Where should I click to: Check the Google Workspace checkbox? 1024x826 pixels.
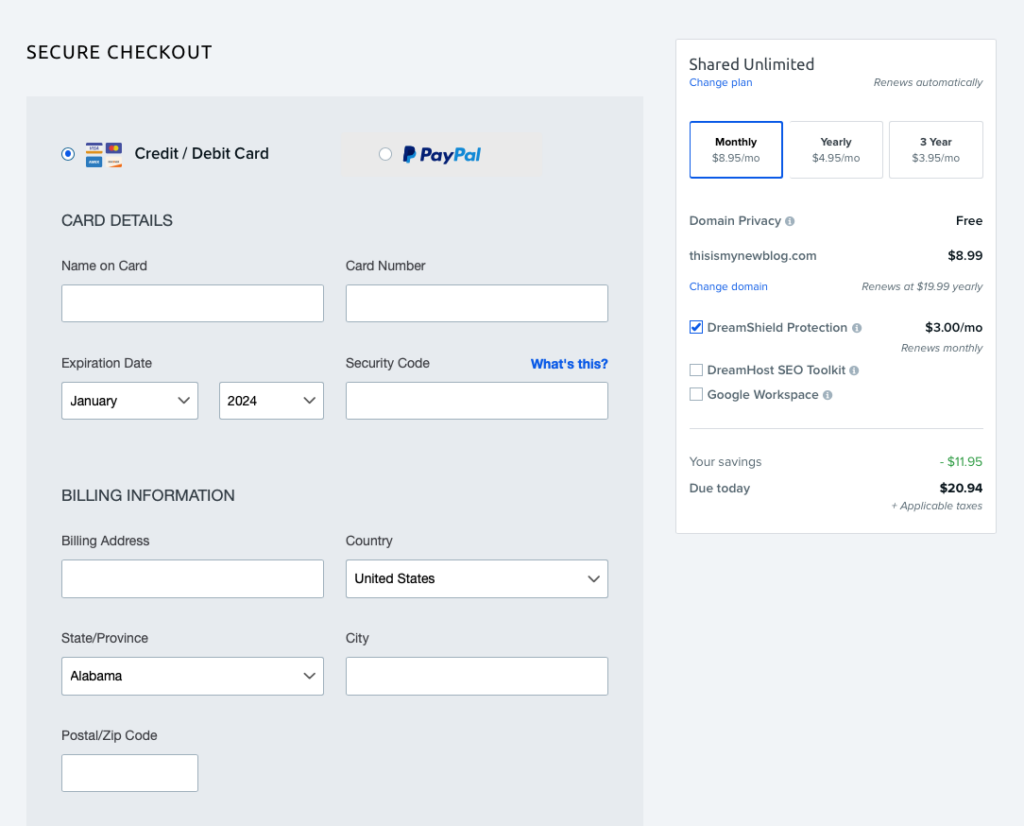(x=696, y=395)
